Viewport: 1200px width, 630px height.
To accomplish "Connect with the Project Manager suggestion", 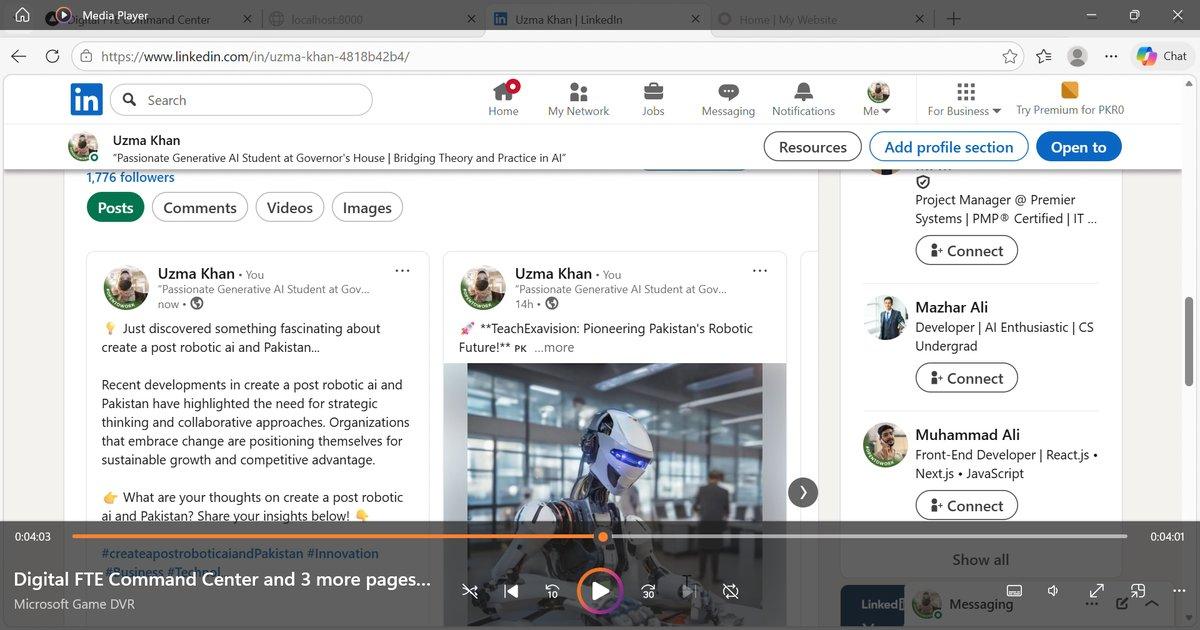I will [x=966, y=251].
